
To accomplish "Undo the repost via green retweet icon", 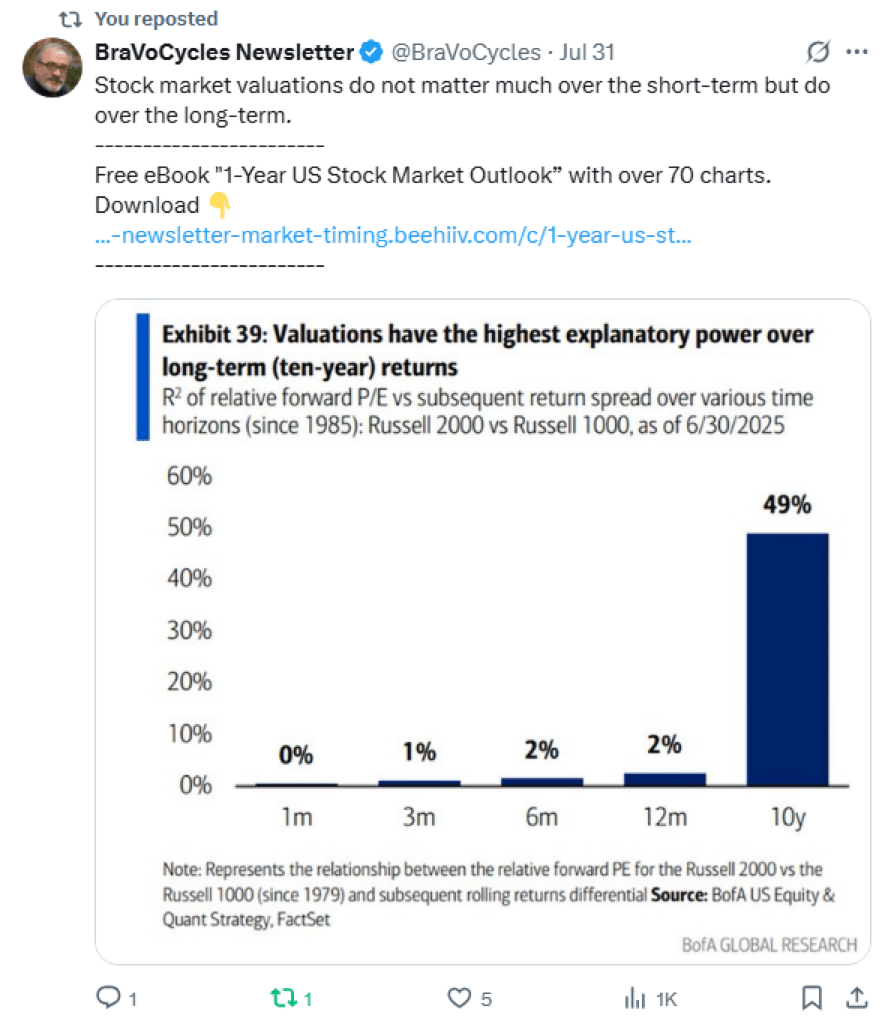I will 283,998.
